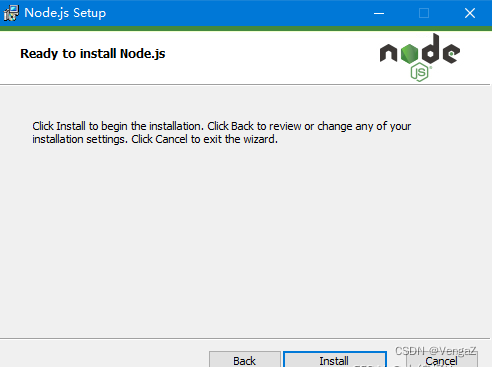Click the Node.js installer icon in title bar
The height and width of the screenshot is (367, 492).
[x=11, y=13]
